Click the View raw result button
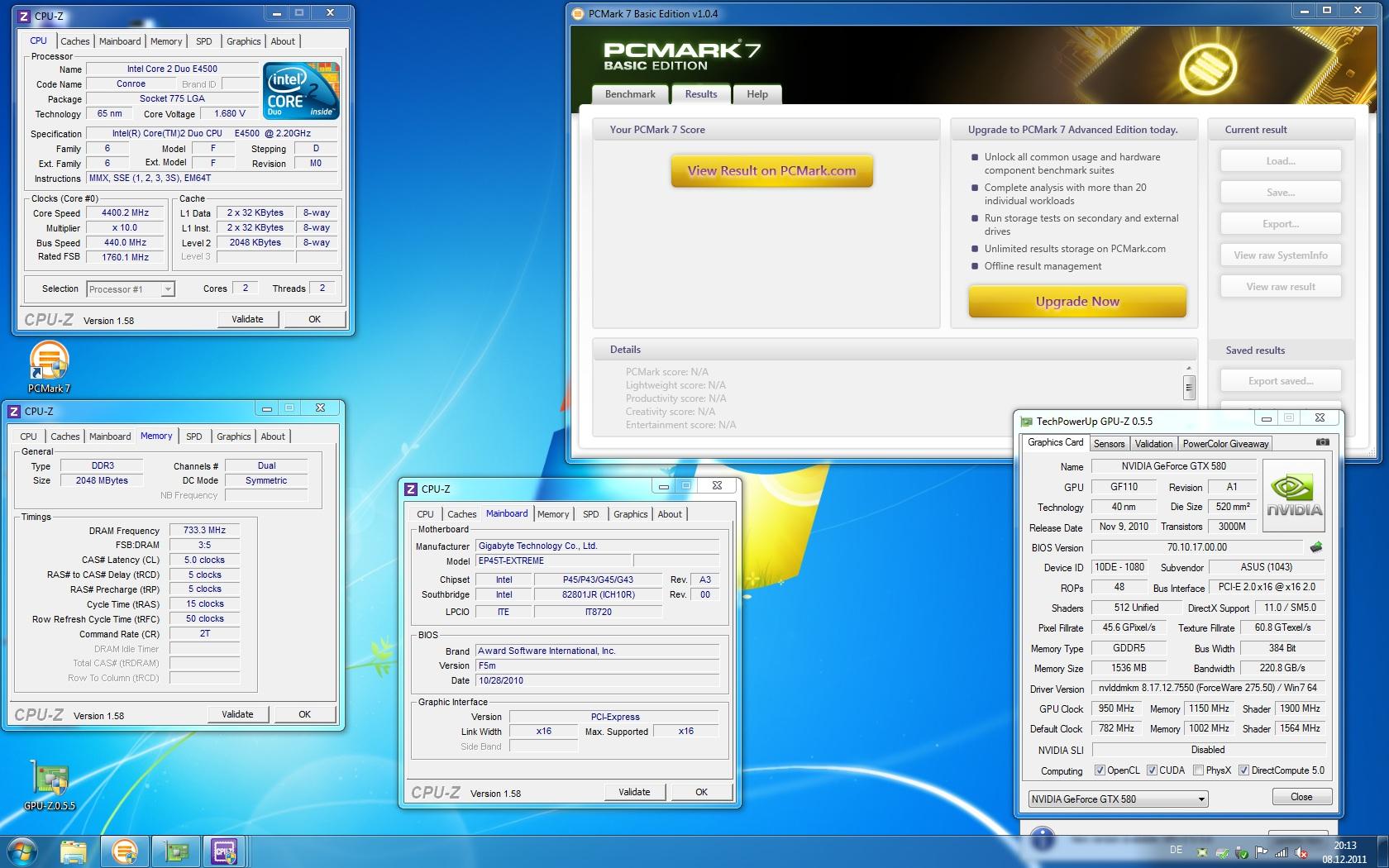This screenshot has height=868, width=1389. pyautogui.click(x=1281, y=287)
